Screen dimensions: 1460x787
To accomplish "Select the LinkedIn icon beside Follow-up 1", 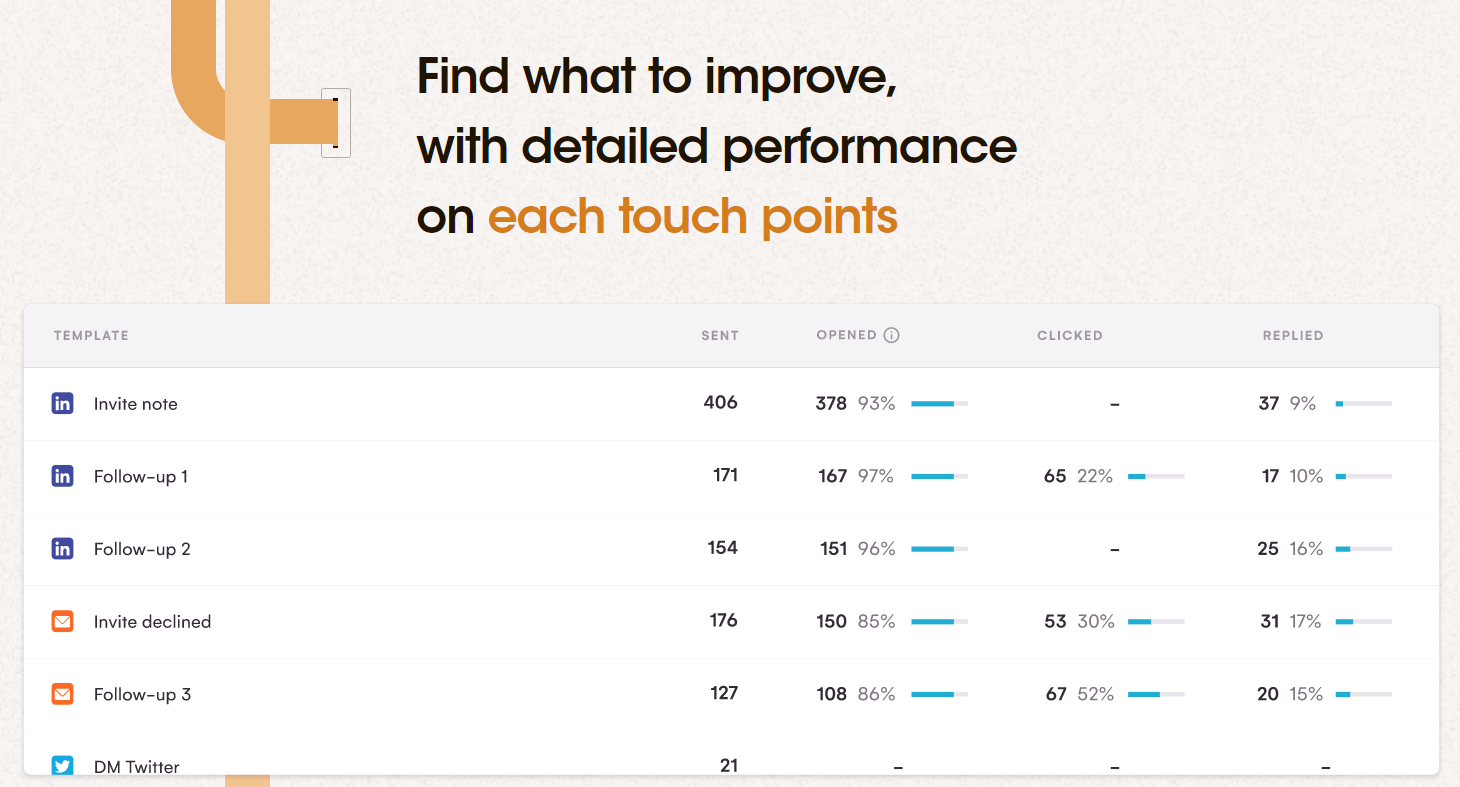I will pos(62,476).
